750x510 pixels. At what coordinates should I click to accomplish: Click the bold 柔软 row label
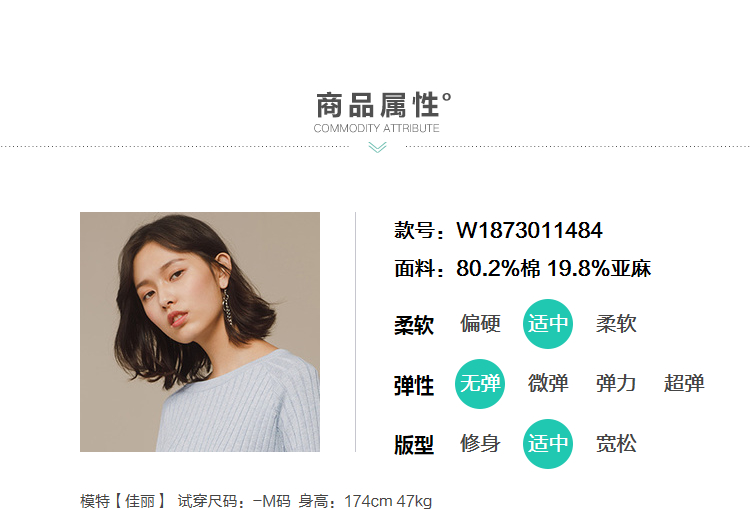[414, 325]
